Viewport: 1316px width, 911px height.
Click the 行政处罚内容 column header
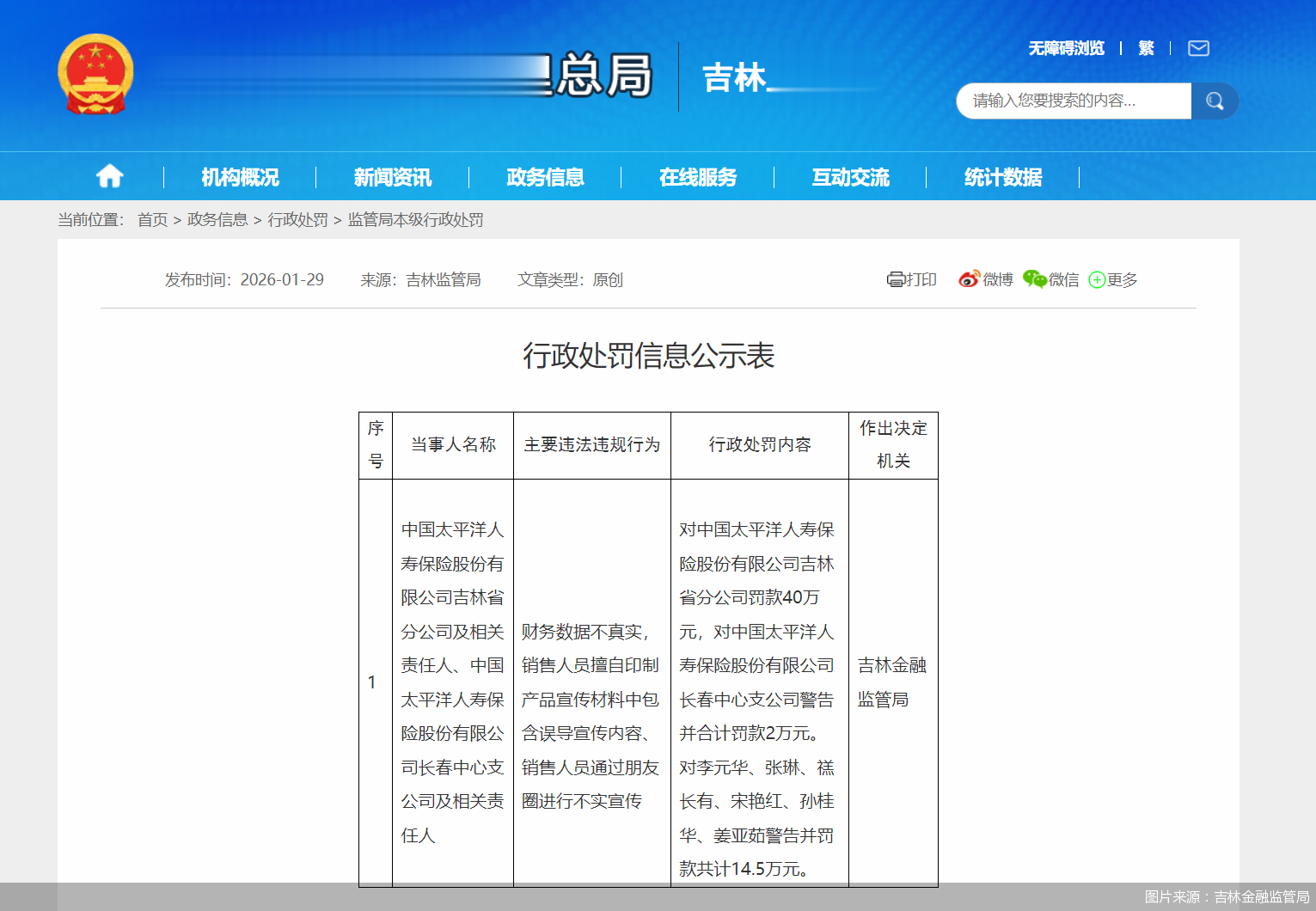coord(760,445)
